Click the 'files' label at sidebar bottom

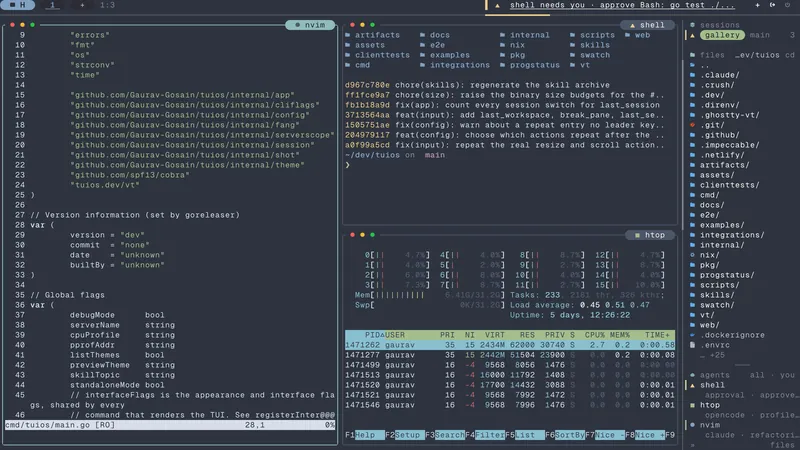point(782,445)
